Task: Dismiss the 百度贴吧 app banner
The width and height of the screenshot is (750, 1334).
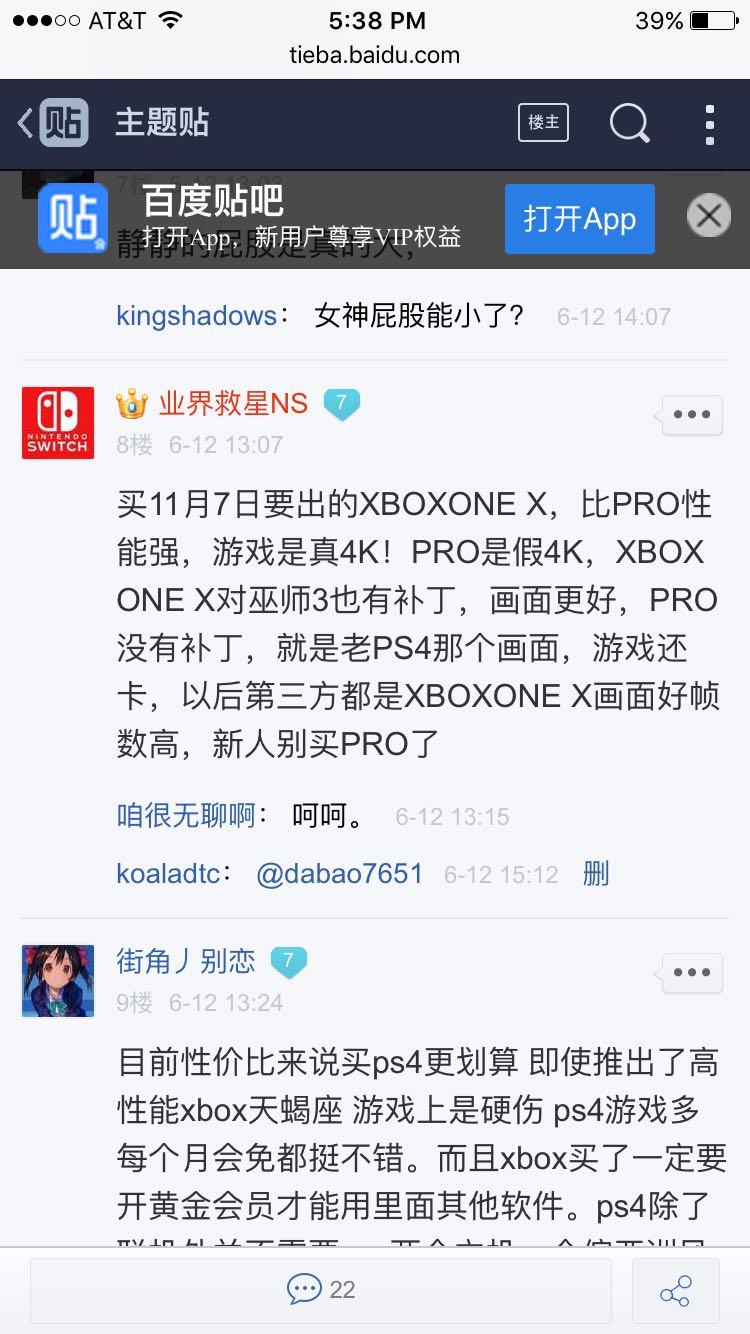Action: click(709, 216)
